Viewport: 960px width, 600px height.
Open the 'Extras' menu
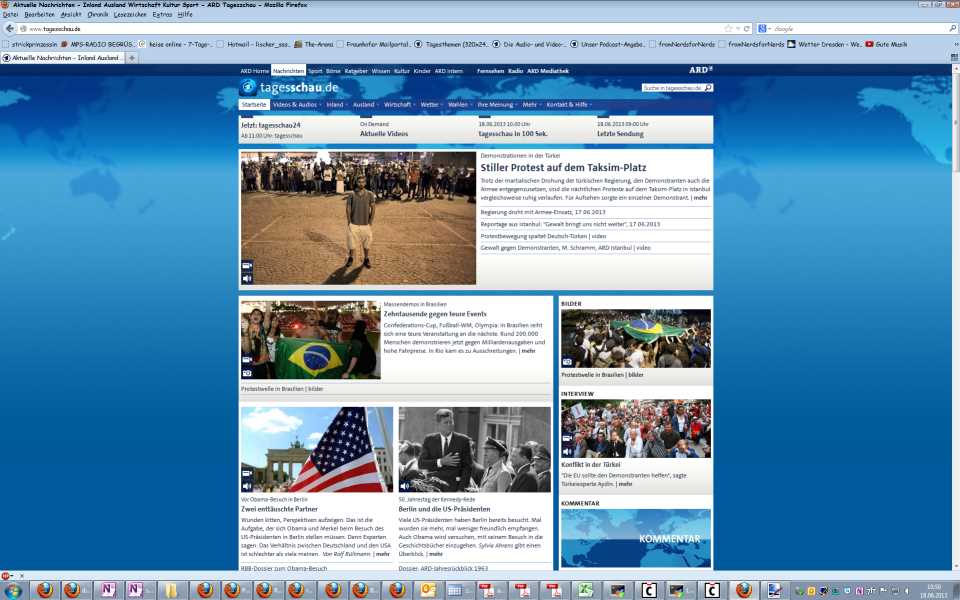pyautogui.click(x=162, y=14)
